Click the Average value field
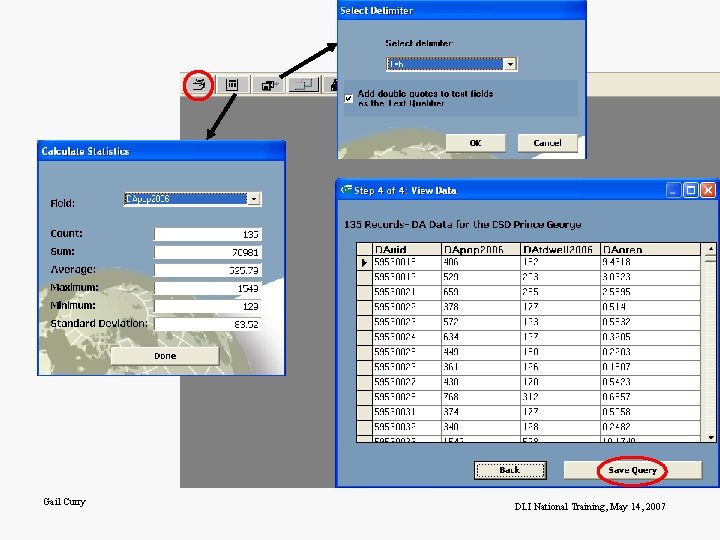This screenshot has height=540, width=720. [x=208, y=270]
